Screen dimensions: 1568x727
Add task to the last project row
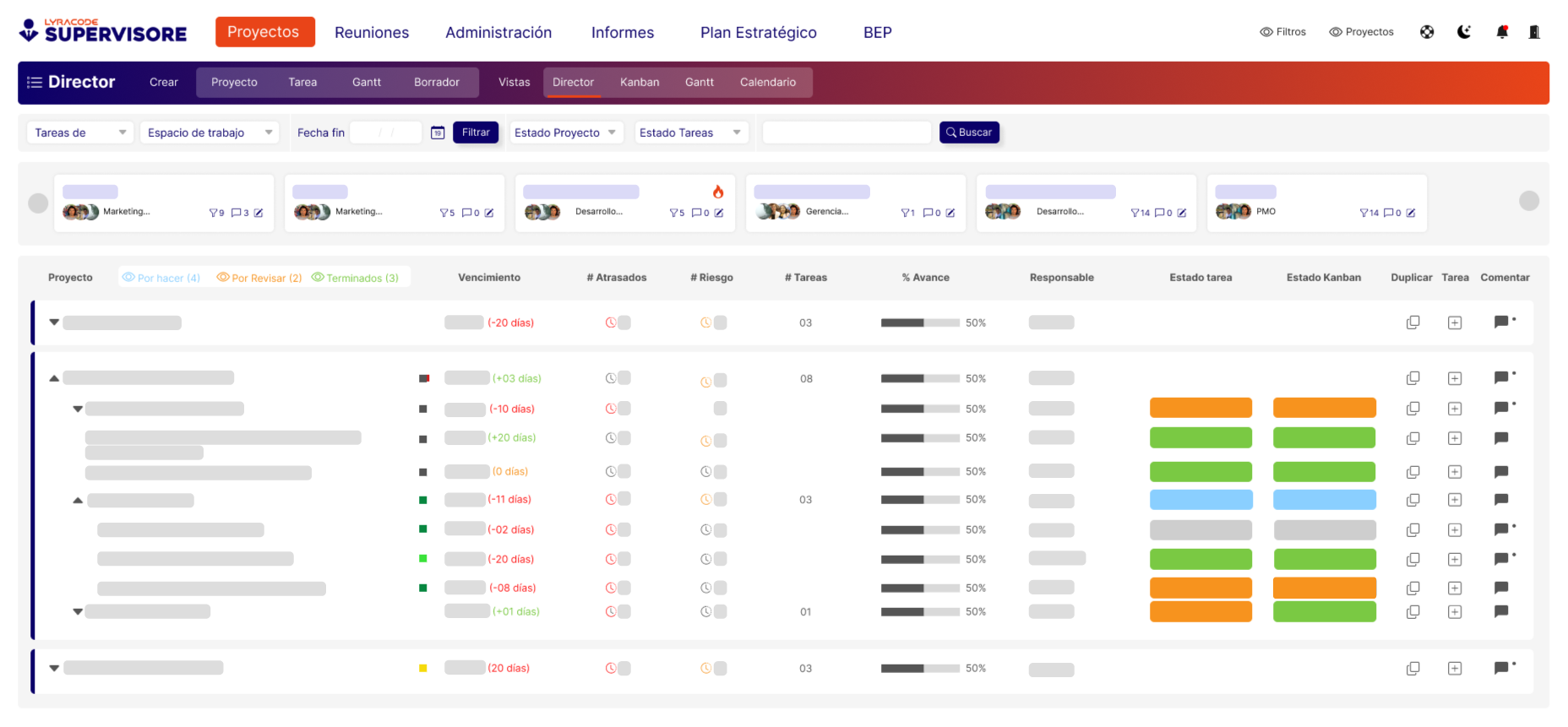tap(1455, 669)
